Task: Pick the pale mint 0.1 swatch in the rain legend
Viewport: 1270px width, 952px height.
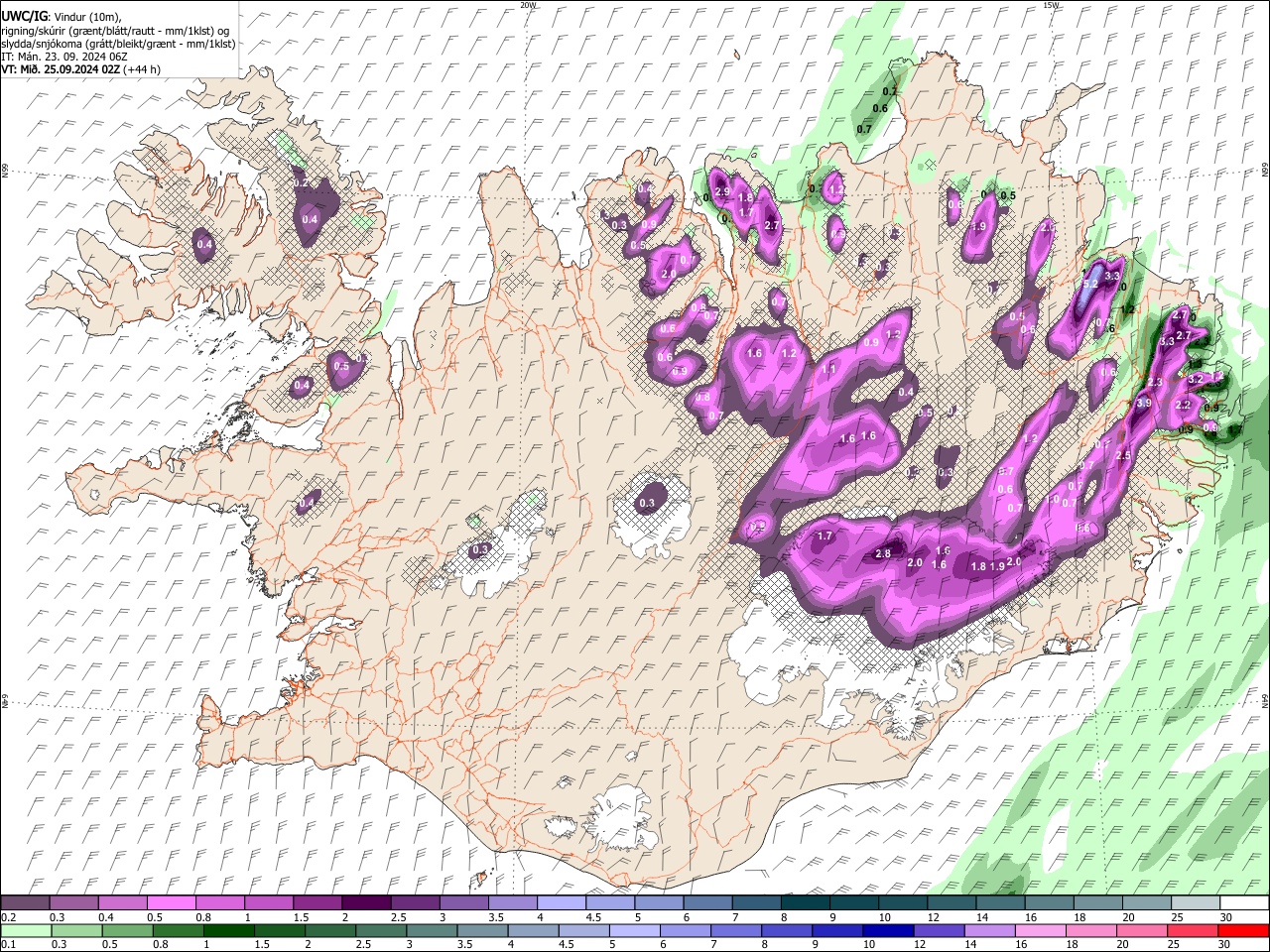Action: point(25,930)
